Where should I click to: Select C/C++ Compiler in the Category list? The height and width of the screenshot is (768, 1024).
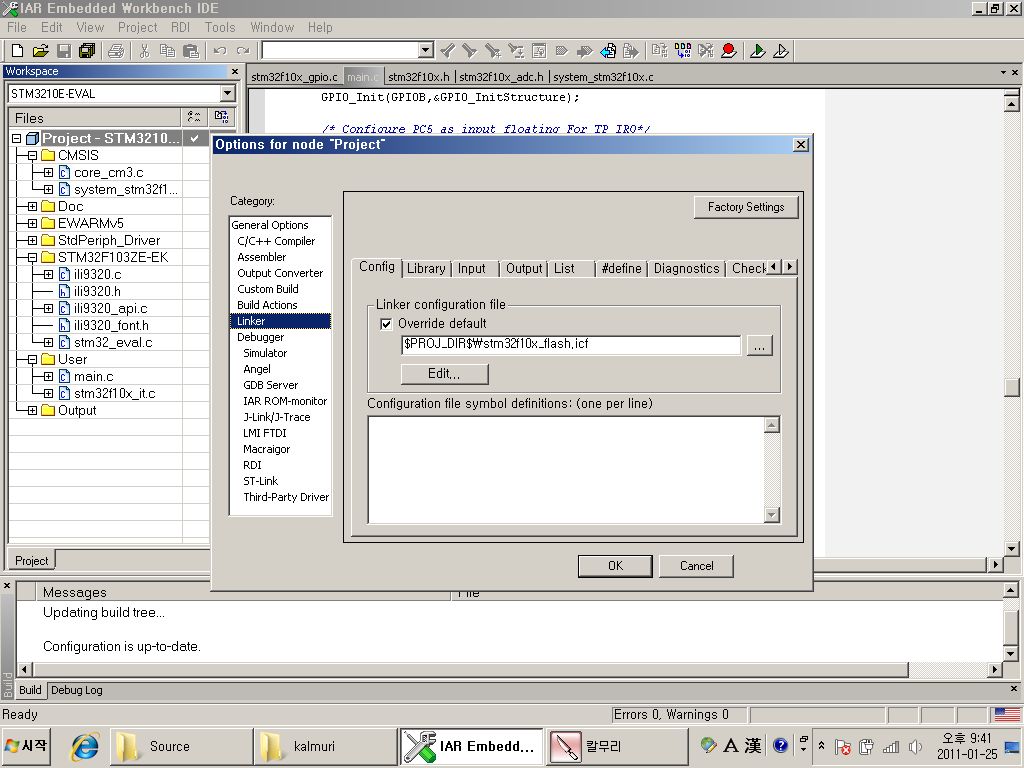point(276,241)
